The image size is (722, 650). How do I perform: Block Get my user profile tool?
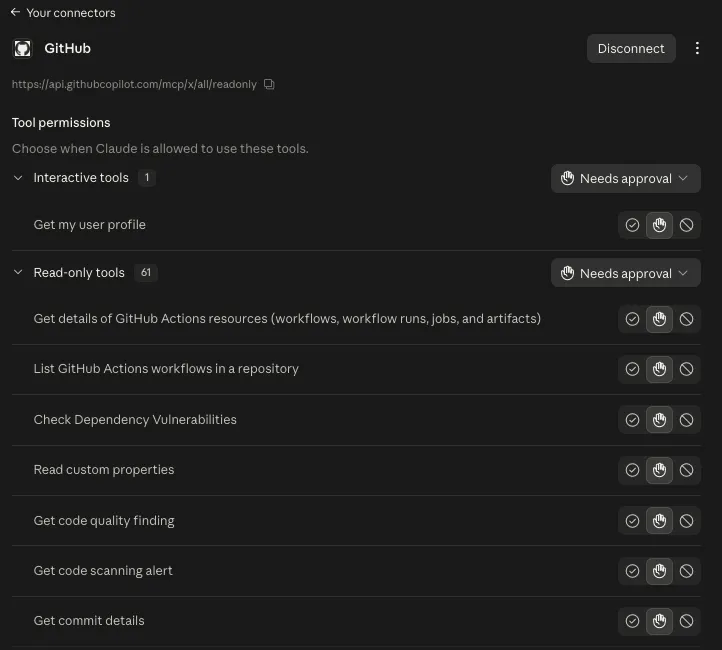point(687,225)
